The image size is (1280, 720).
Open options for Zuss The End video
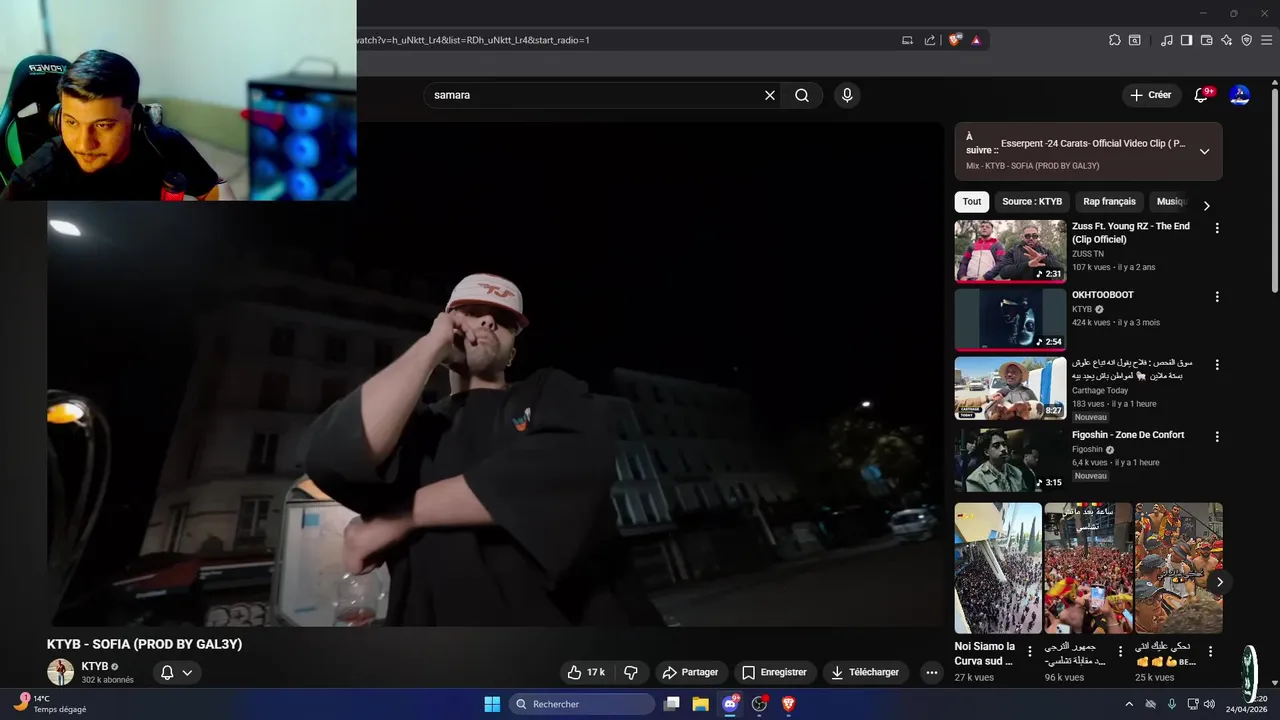point(1217,228)
